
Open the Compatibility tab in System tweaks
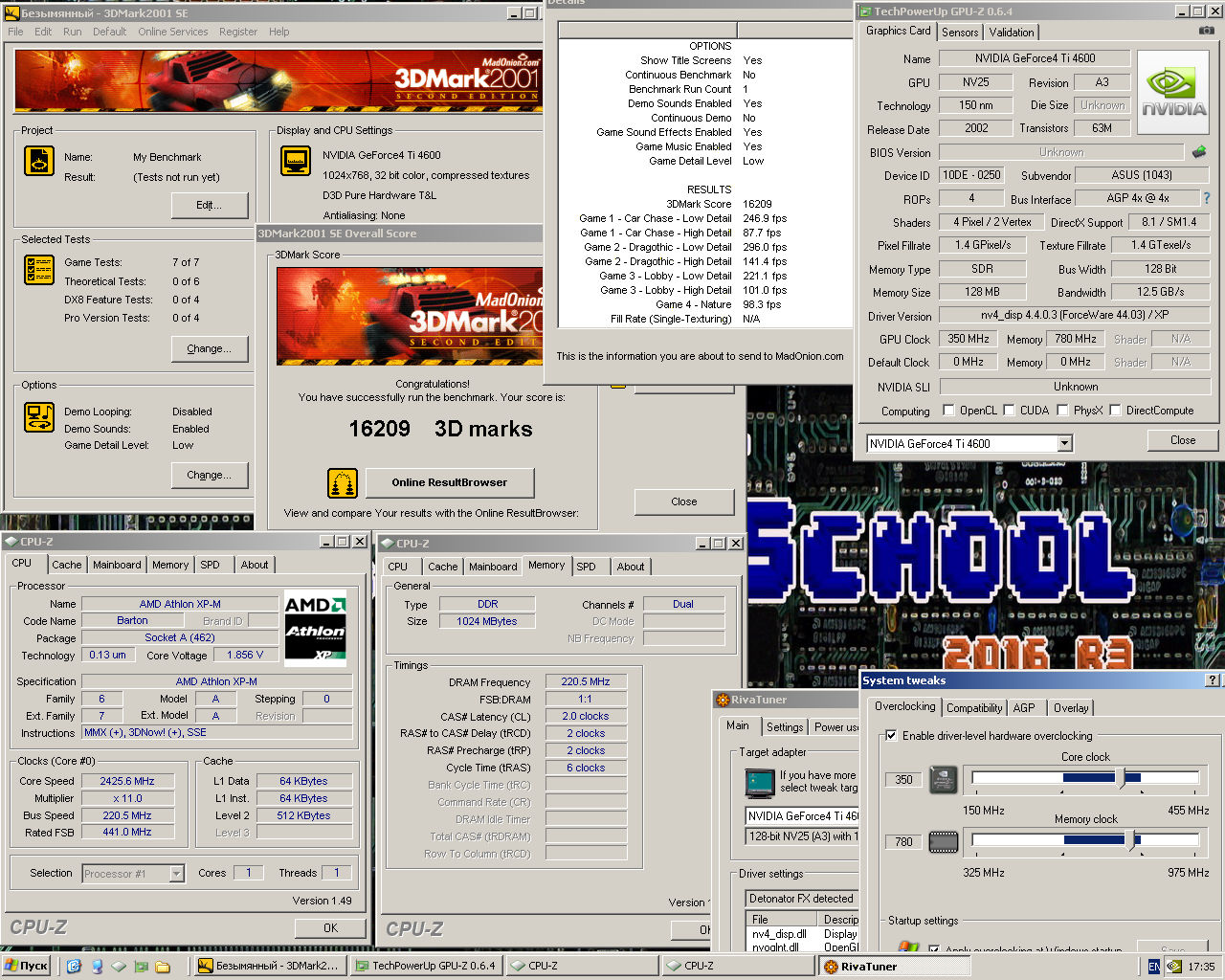974,708
